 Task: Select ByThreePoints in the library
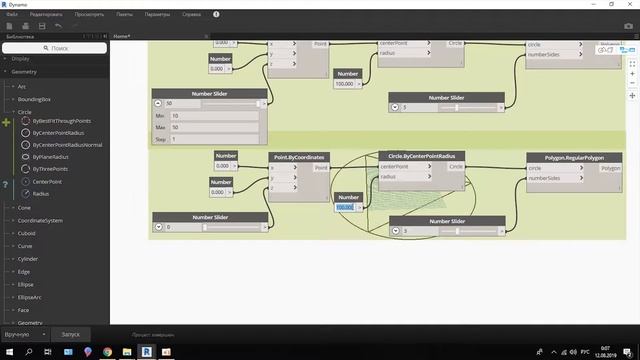tap(50, 169)
